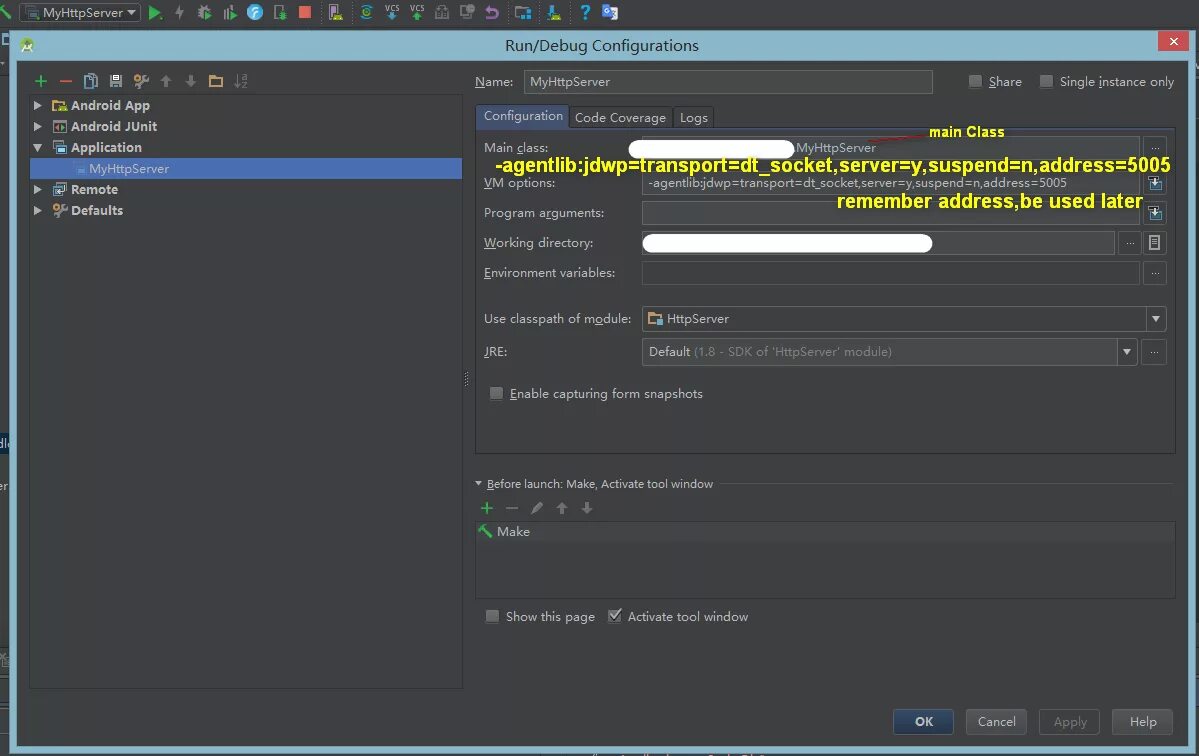This screenshot has width=1199, height=756.
Task: Click the Undo icon in the toolbar
Action: tap(489, 12)
